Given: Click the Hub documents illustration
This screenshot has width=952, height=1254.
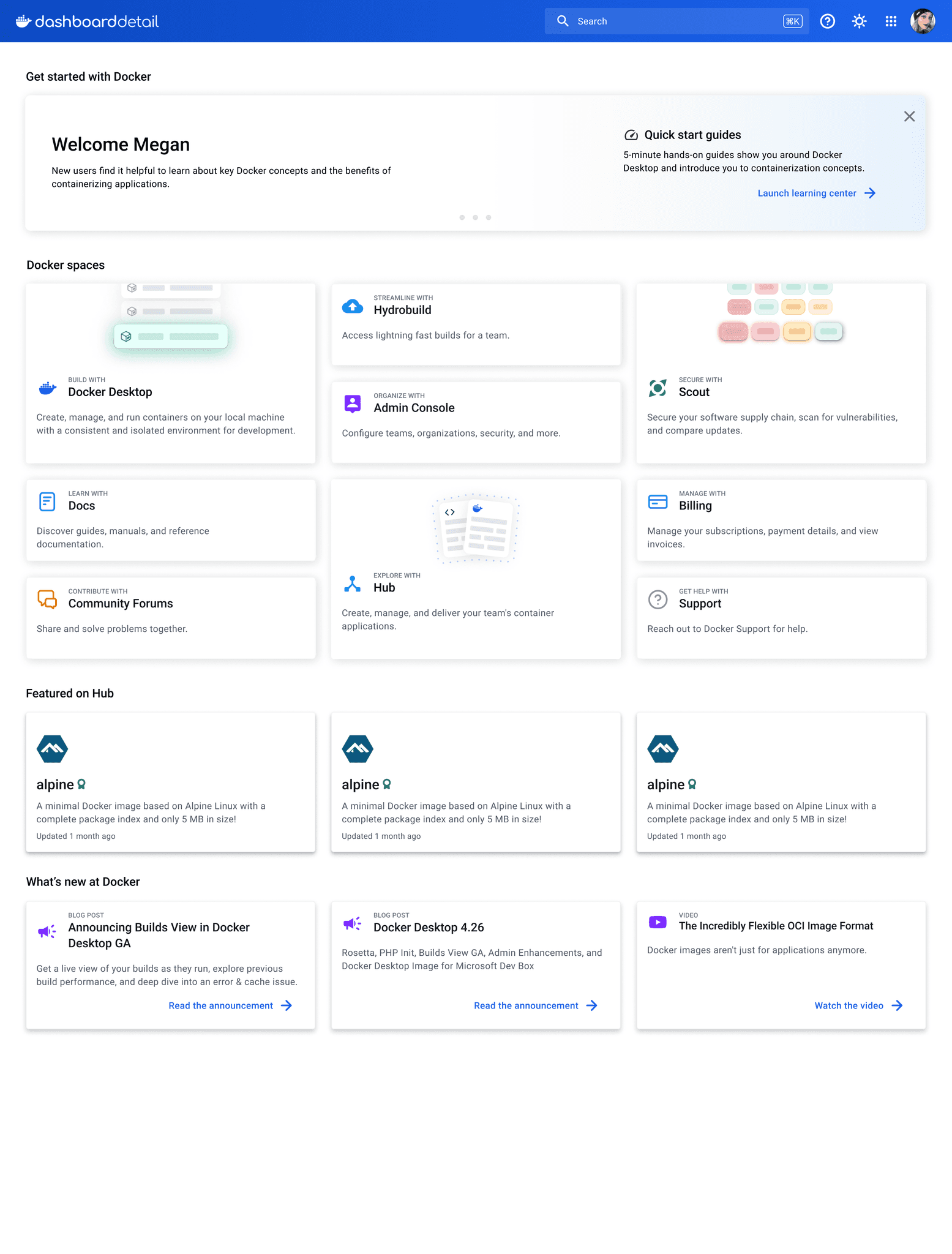Looking at the screenshot, I should tap(476, 528).
